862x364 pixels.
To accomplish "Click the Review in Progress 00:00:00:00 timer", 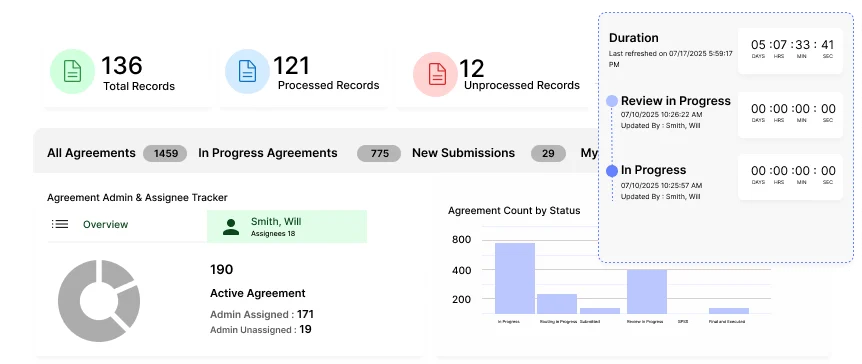I will pos(790,114).
